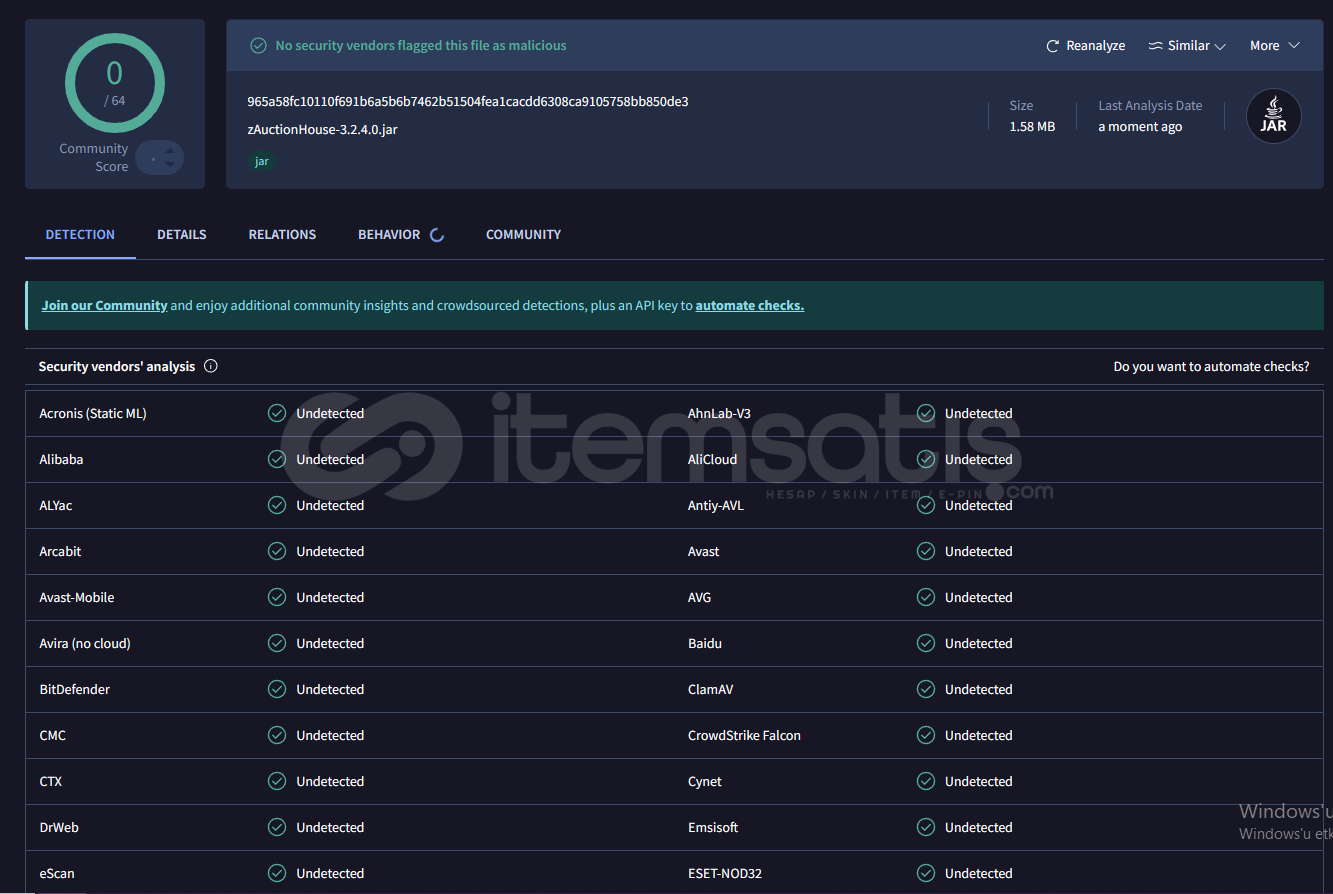The height and width of the screenshot is (894, 1333).
Task: Click the JAR file type icon
Action: tap(1273, 116)
